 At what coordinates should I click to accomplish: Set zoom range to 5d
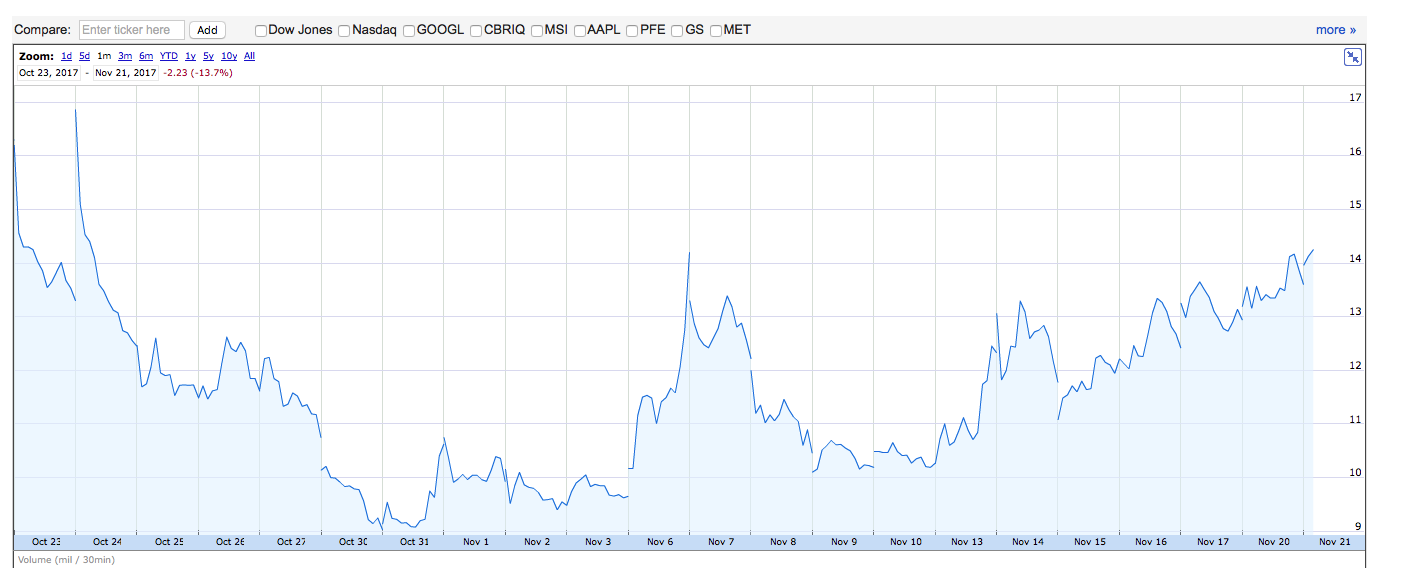[x=84, y=57]
